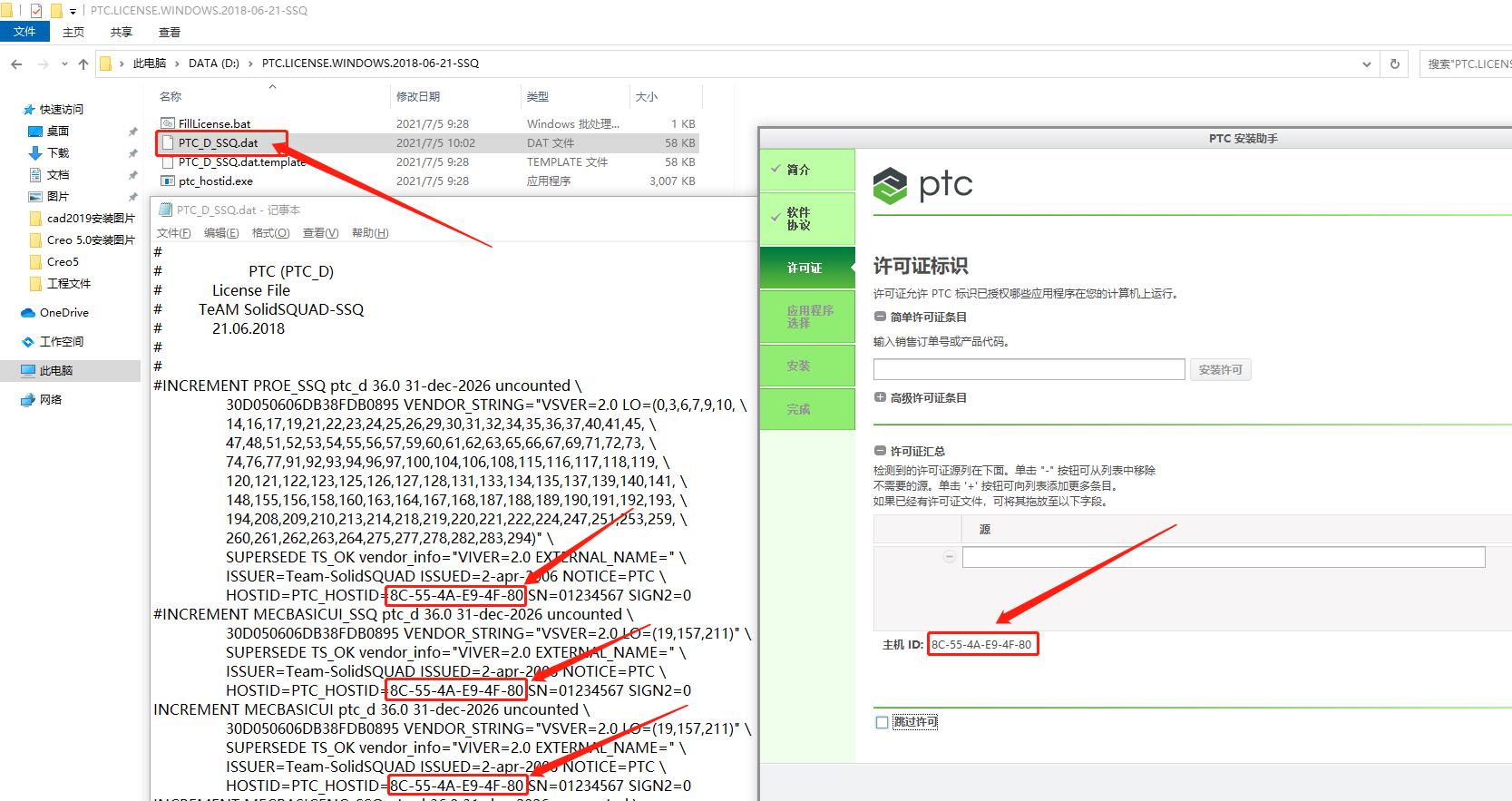This screenshot has height=801, width=1512.
Task: Collapse the 许可证汇总 section
Action: (879, 451)
